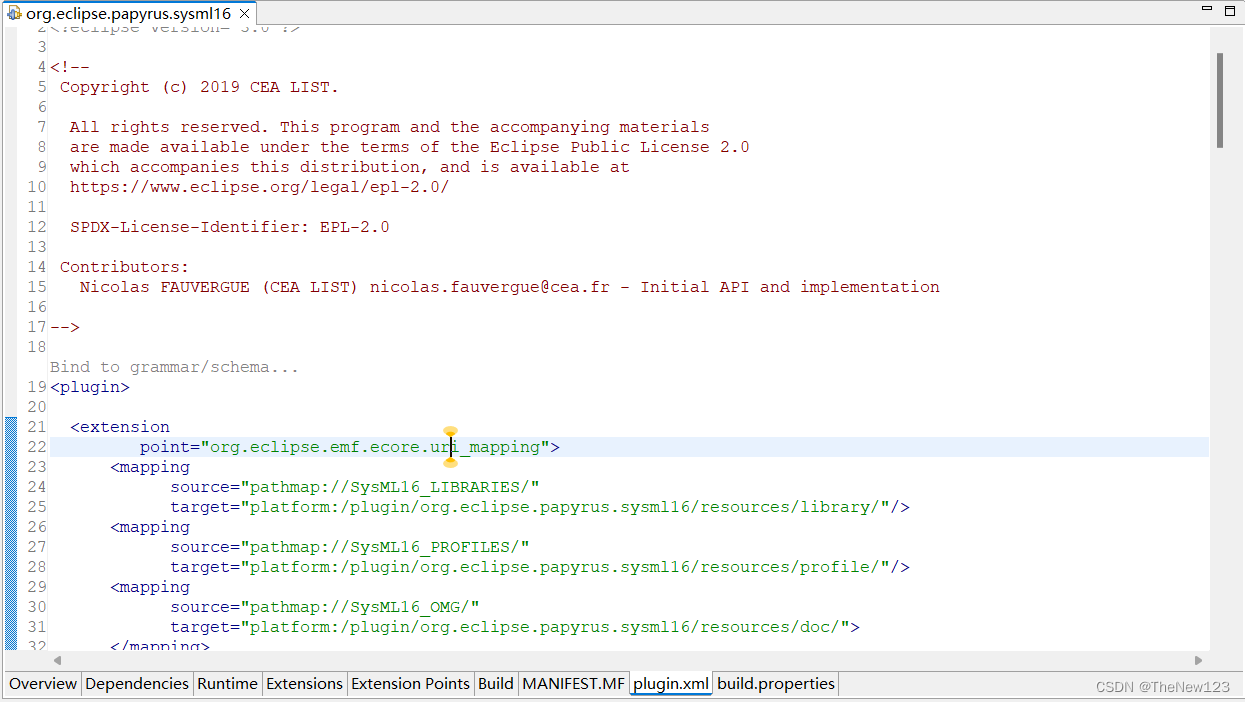The image size is (1245, 702).
Task: Select the build.properties tab
Action: (775, 684)
